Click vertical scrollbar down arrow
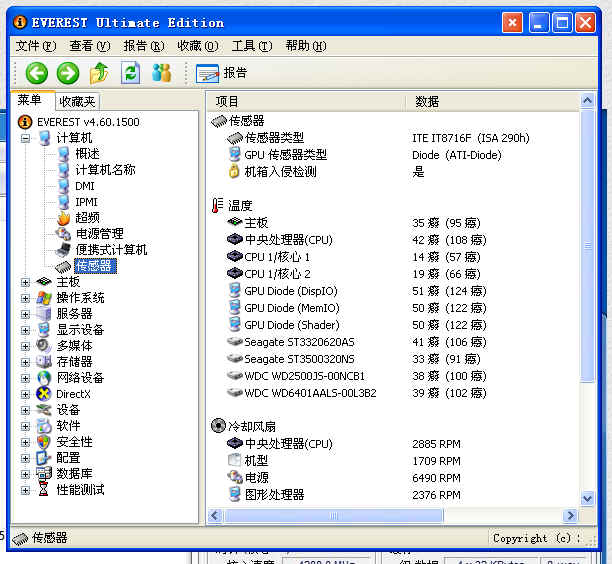This screenshot has width=612, height=564. (587, 498)
